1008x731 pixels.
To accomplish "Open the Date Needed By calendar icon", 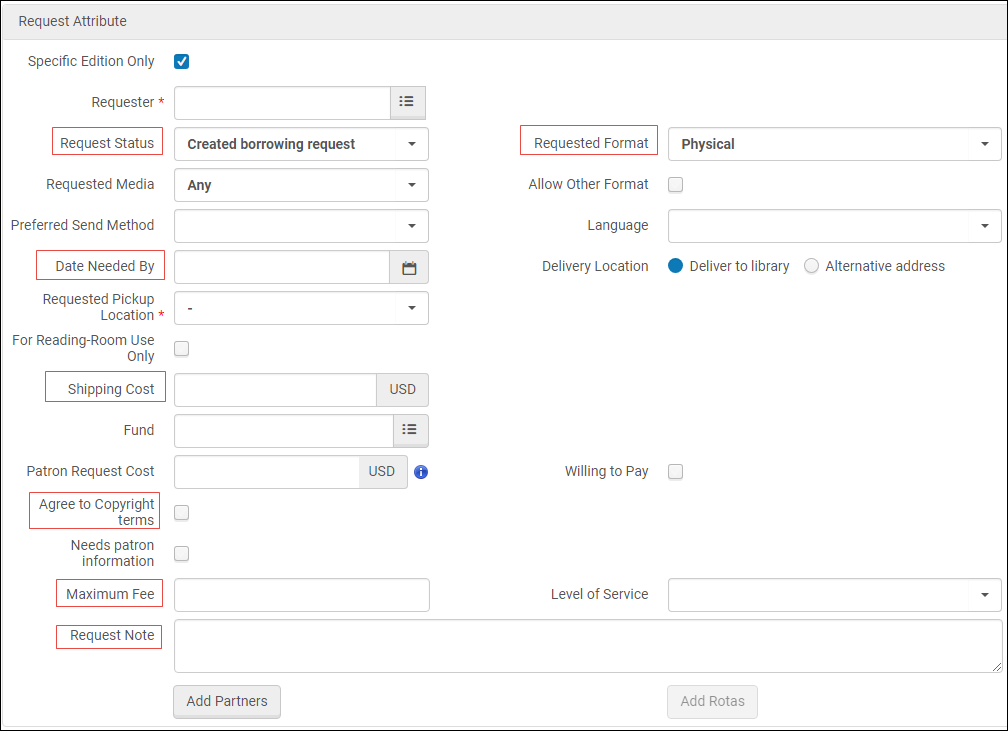I will [409, 267].
